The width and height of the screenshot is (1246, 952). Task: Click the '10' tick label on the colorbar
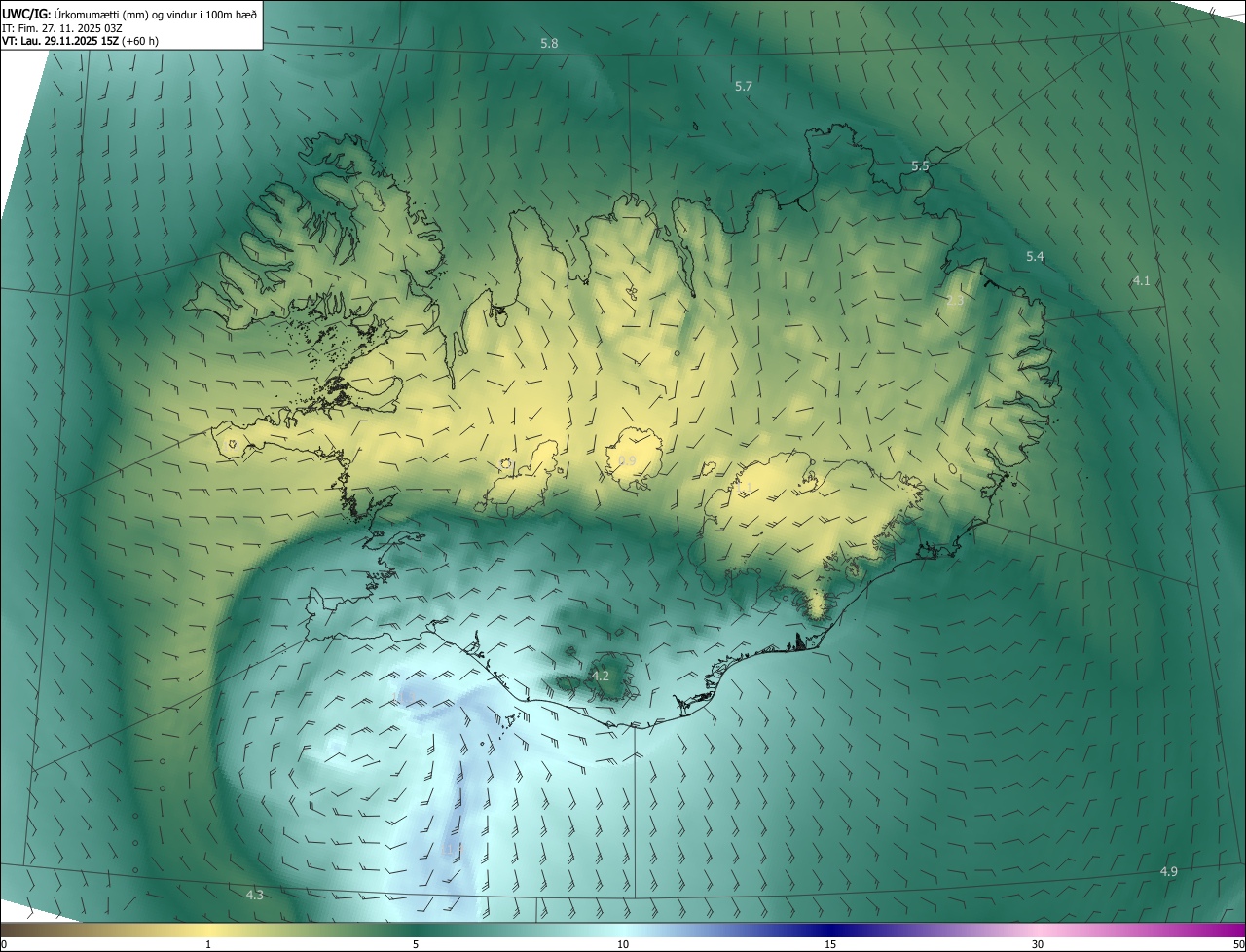click(623, 945)
